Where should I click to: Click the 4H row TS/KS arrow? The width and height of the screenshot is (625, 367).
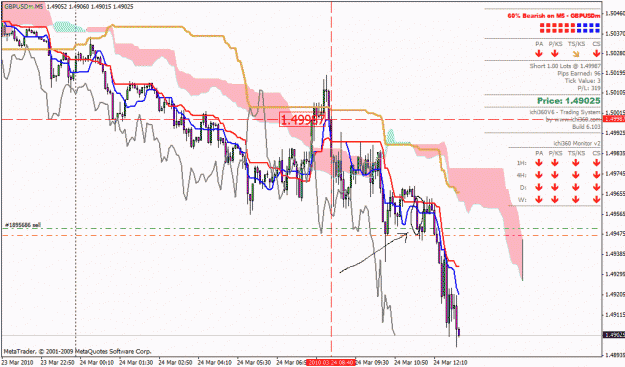click(x=576, y=175)
